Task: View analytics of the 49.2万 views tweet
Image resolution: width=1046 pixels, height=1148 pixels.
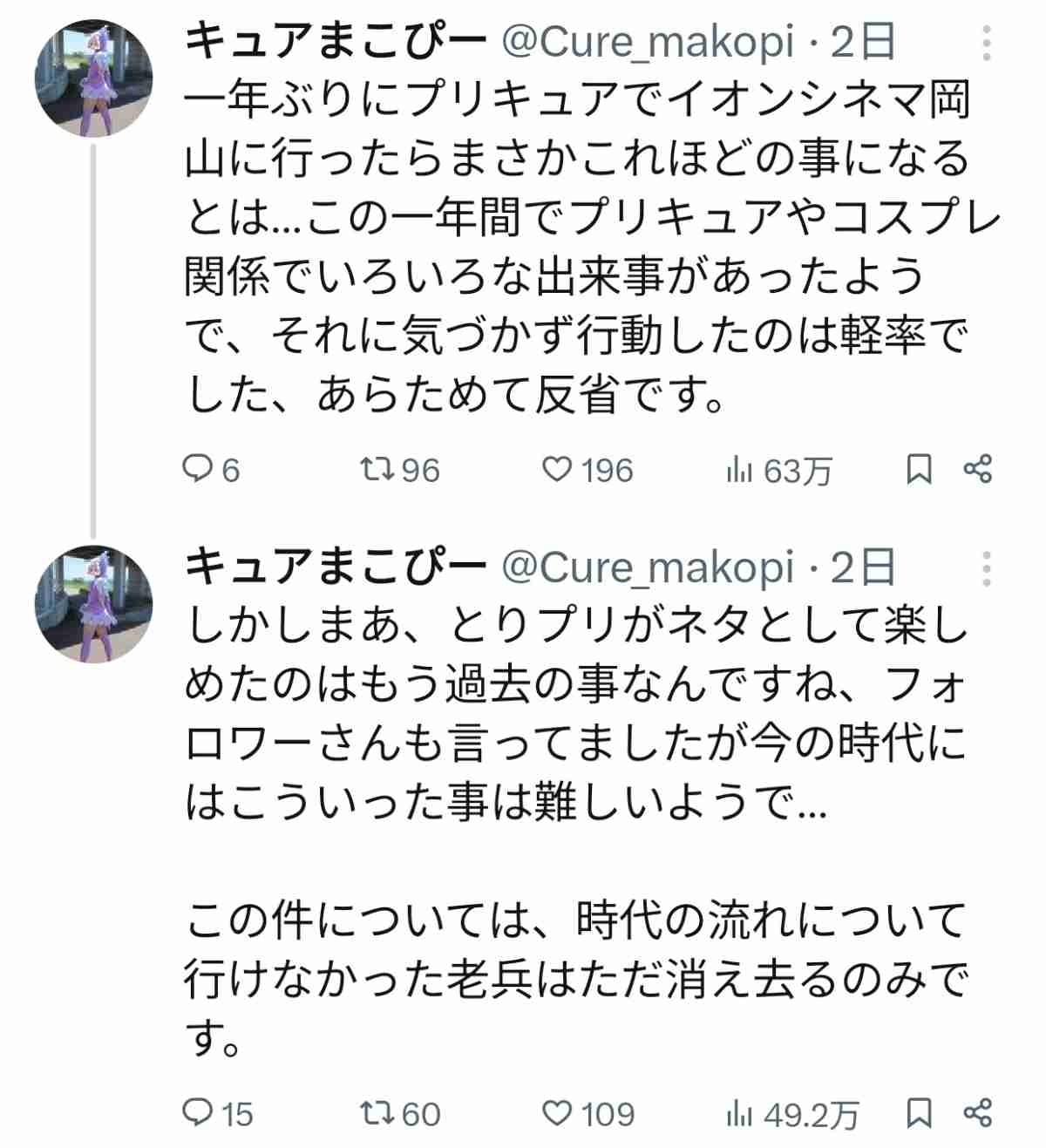Action: 738,1113
